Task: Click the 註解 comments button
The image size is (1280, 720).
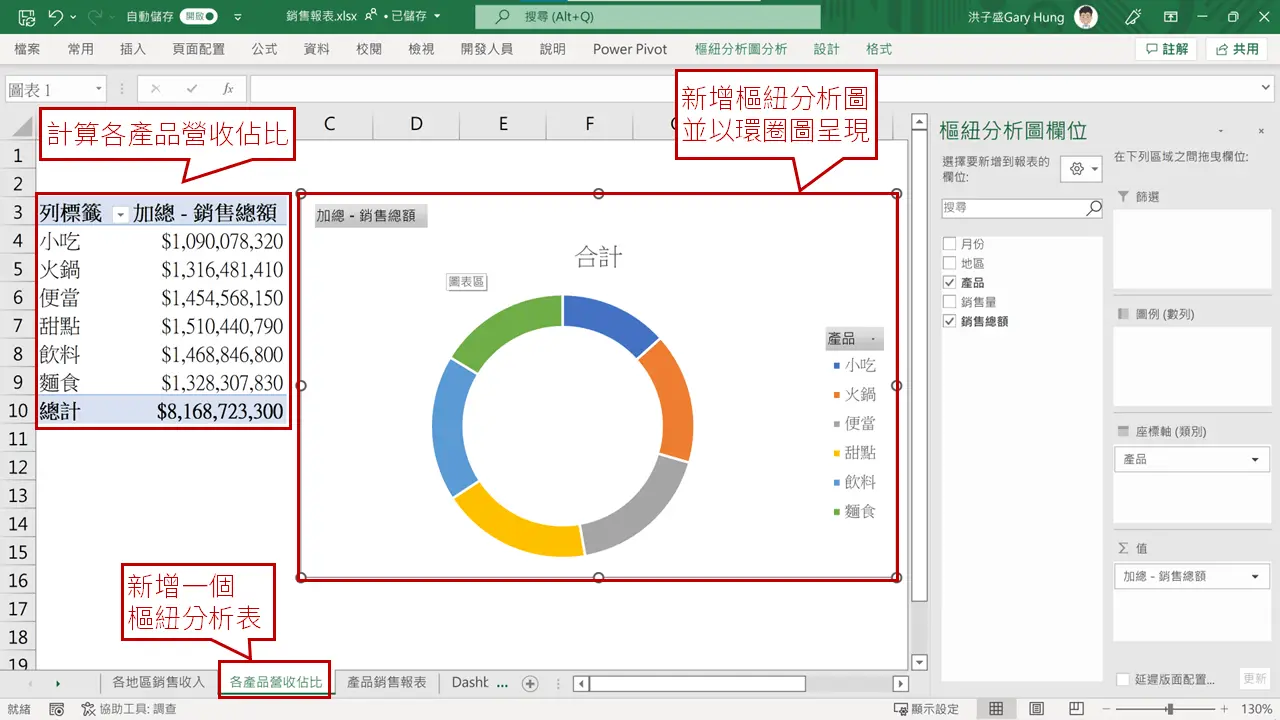Action: coord(1167,49)
